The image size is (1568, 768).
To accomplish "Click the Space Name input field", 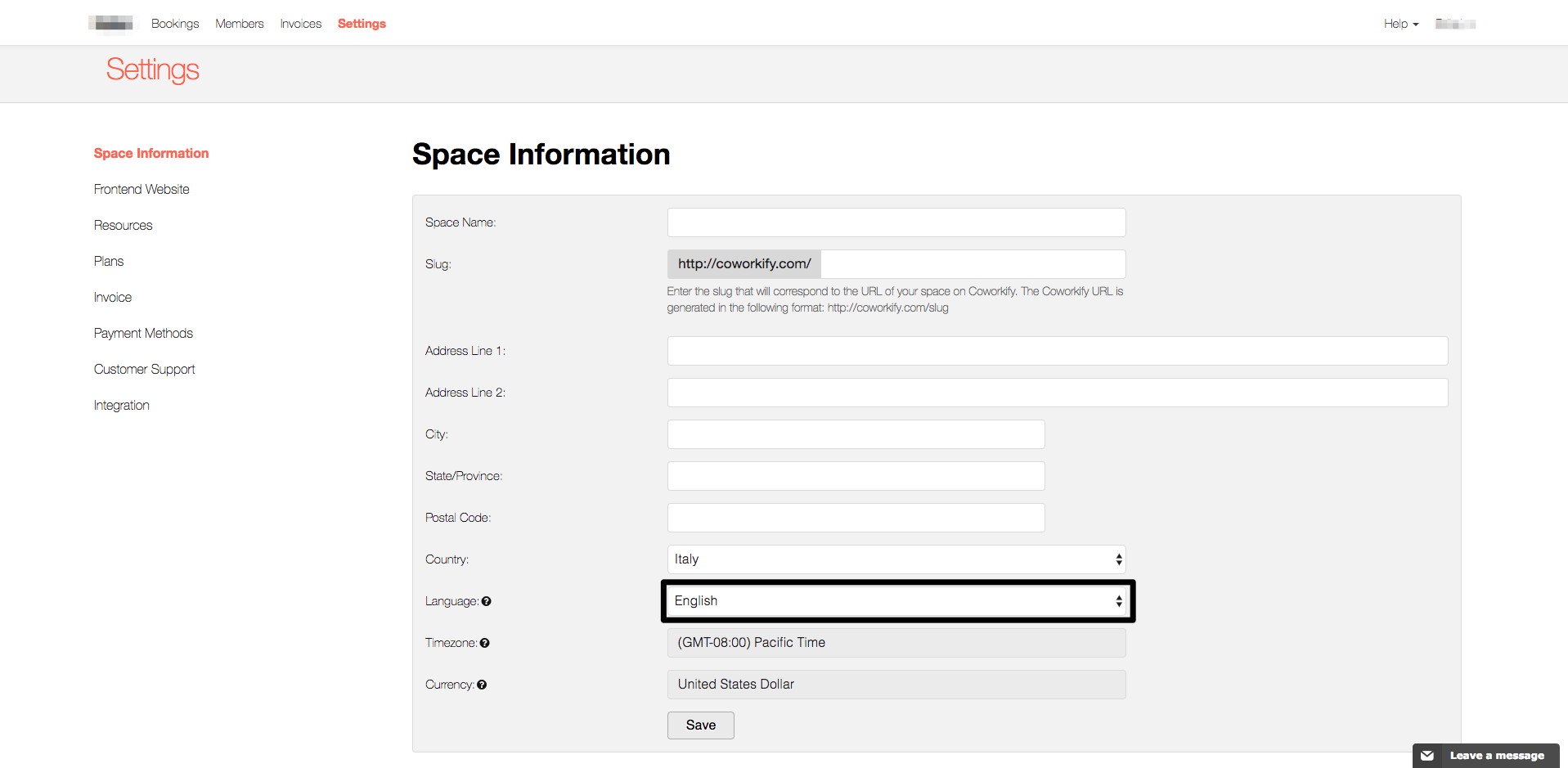I will 896,222.
